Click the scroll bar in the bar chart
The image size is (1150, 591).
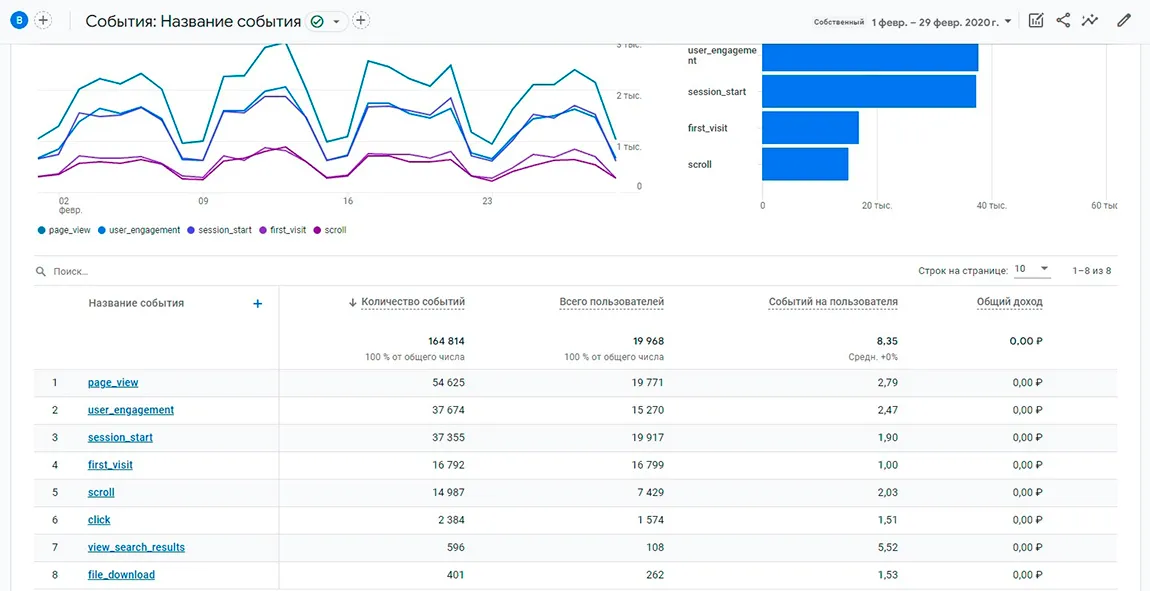point(805,164)
